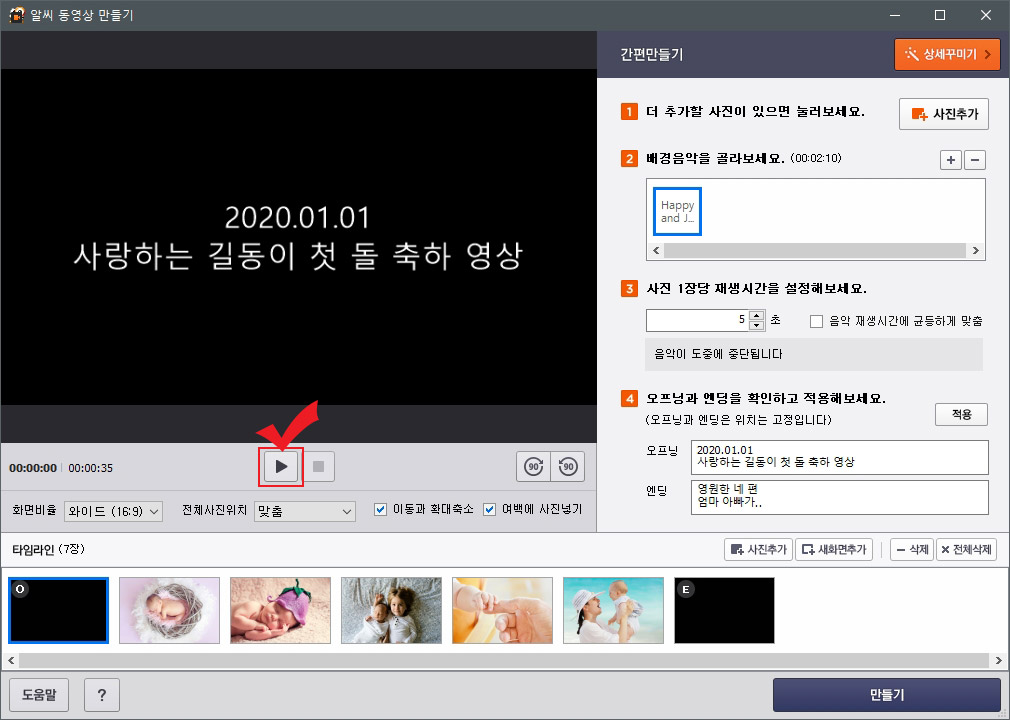Click the + icon to add background music
The width and height of the screenshot is (1010, 720).
(x=950, y=160)
